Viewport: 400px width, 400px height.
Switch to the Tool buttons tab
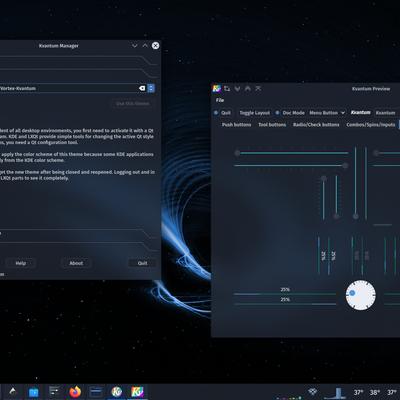[x=272, y=124]
